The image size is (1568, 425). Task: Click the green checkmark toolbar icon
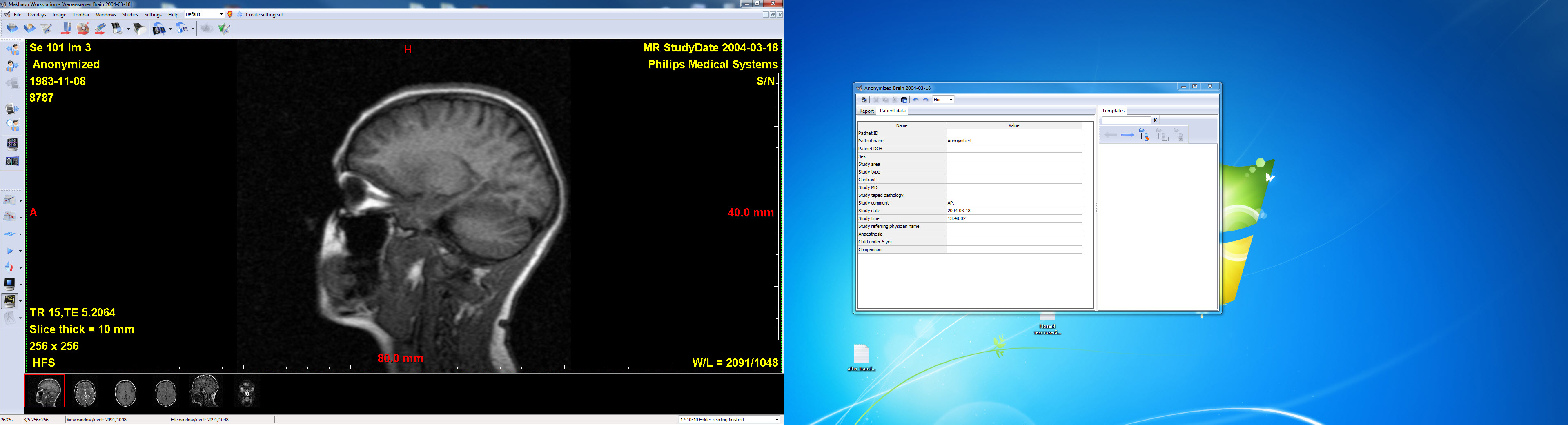[224, 29]
